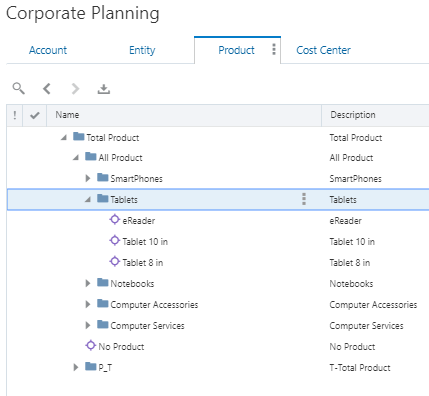Click the P_T folder icon
429x396 pixels.
pos(91,366)
